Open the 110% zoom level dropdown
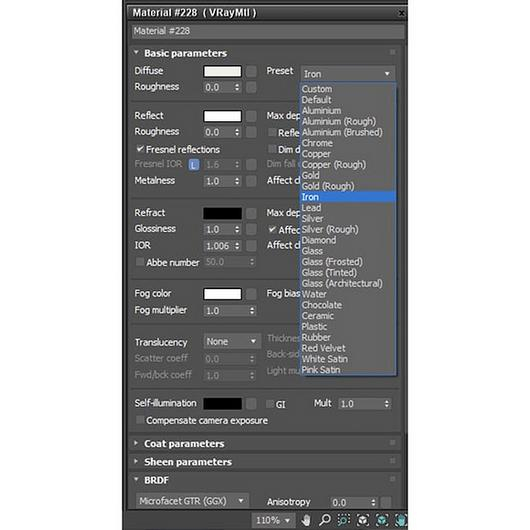530x530 pixels. [x=273, y=520]
